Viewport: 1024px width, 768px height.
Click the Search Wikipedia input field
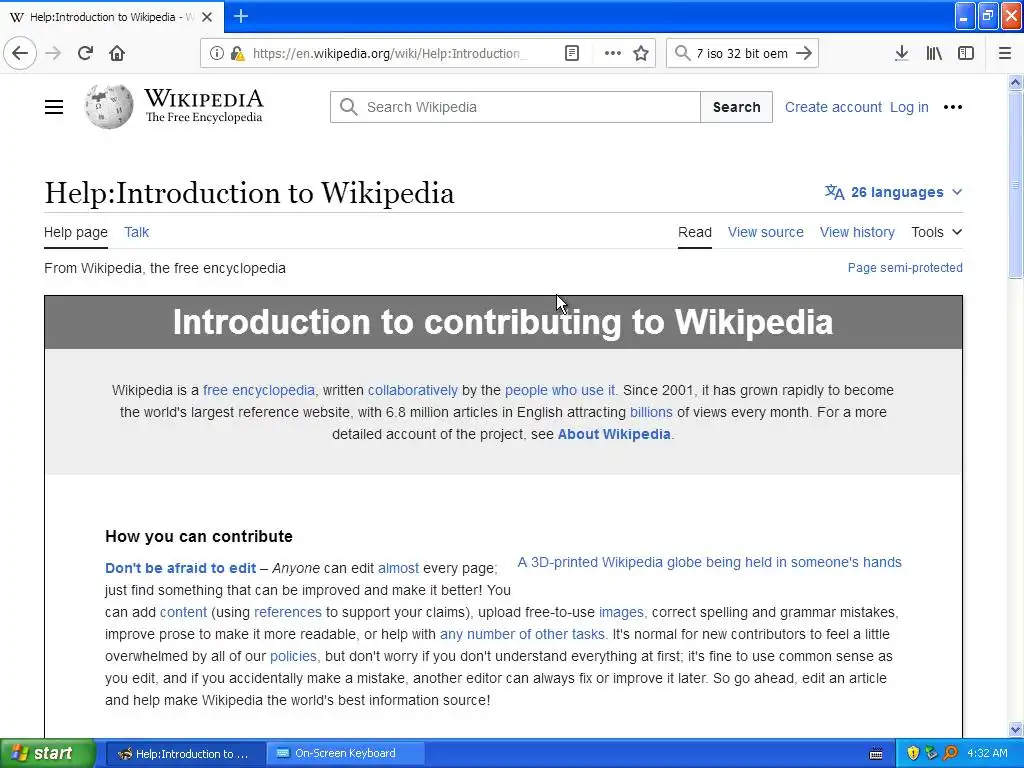(x=515, y=107)
